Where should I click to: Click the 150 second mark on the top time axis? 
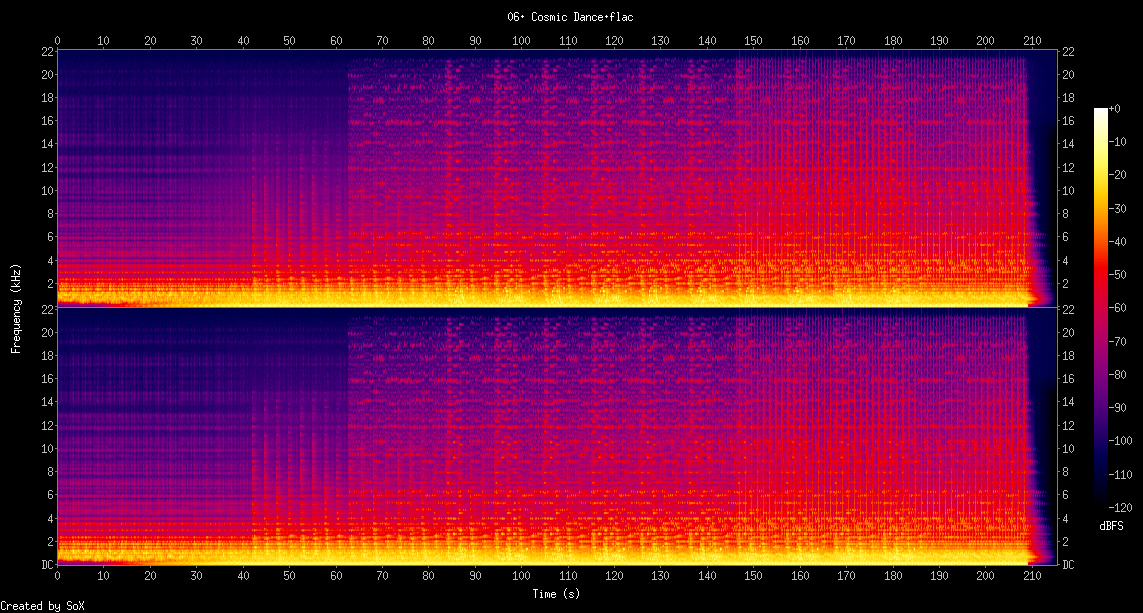[x=753, y=40]
